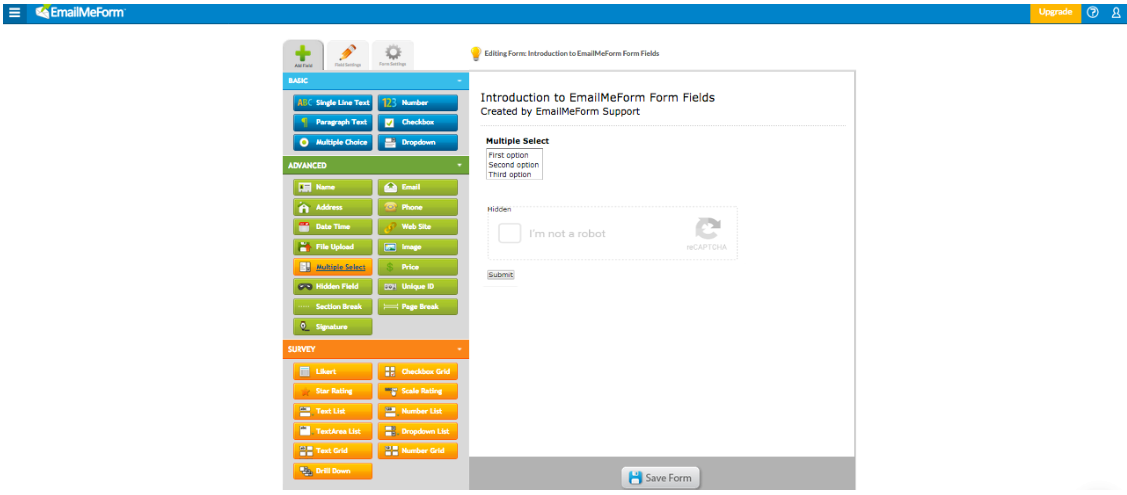Add an Email field
The height and width of the screenshot is (495, 1127).
418,187
